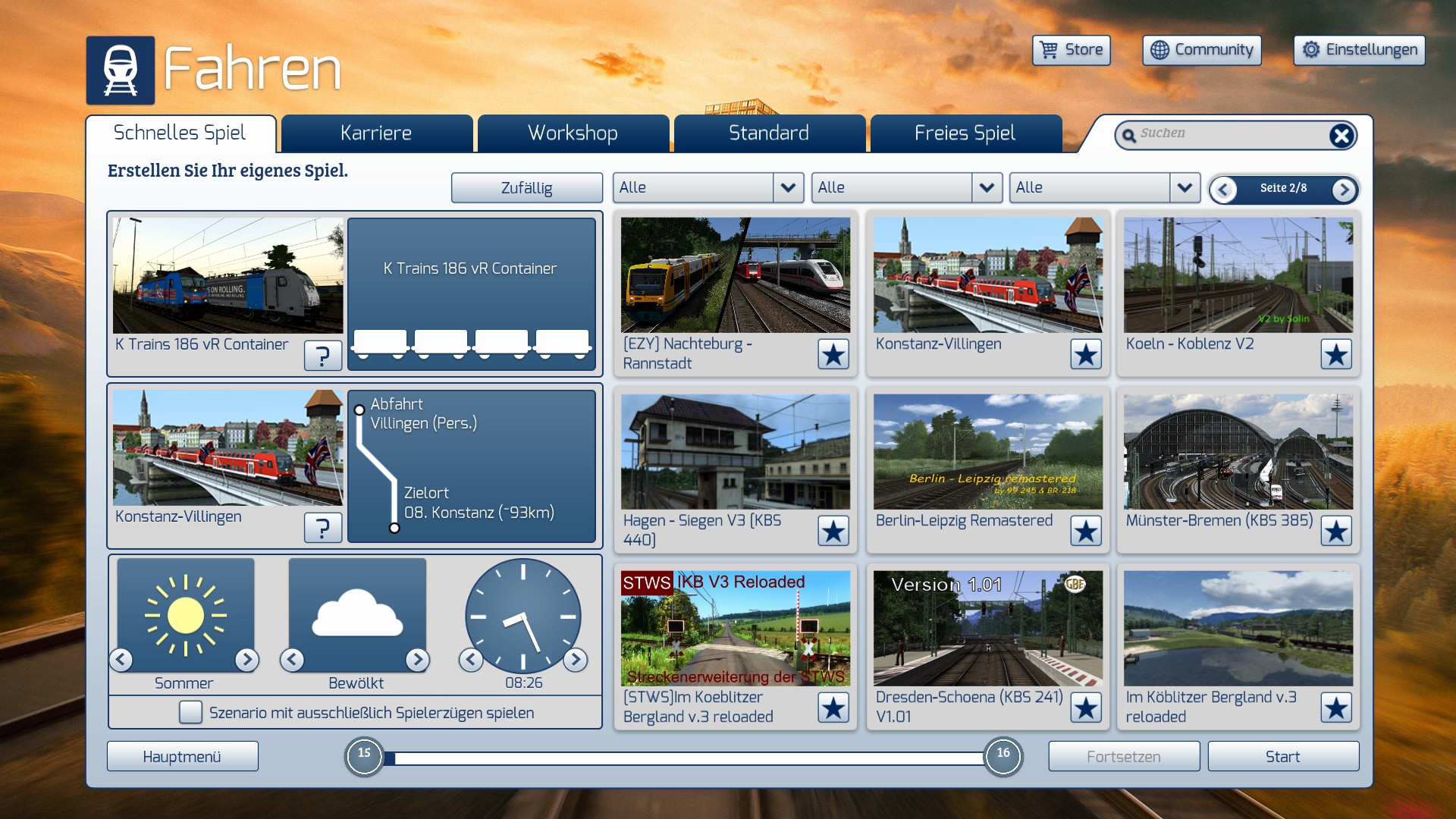Switch to the Karriere tab

point(376,133)
